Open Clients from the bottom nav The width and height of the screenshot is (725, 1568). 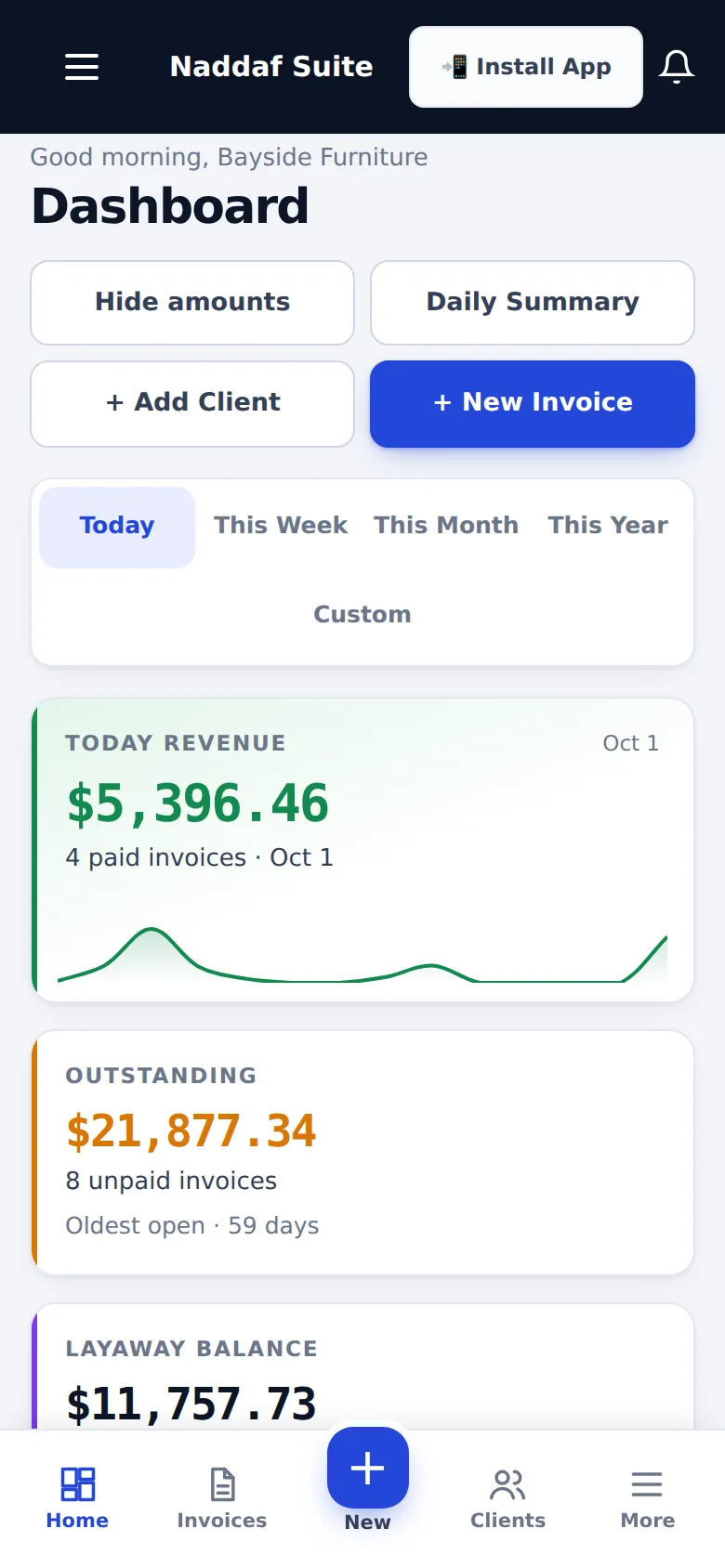[x=507, y=1497]
